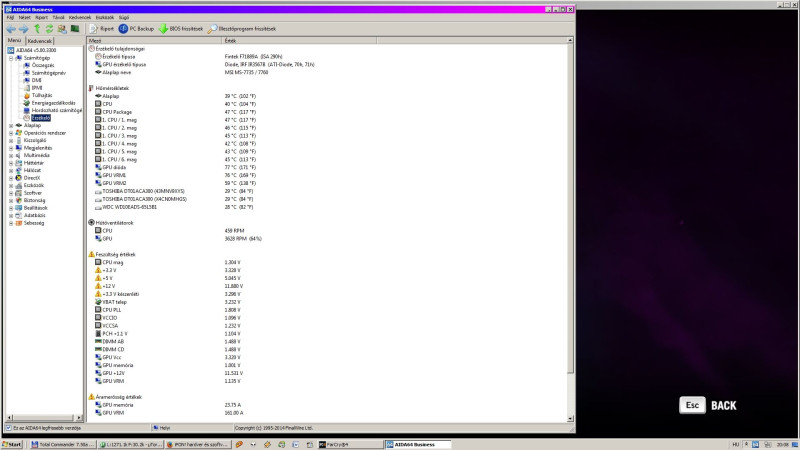Select the WDC WD10EADS drive temperature row
800x450 pixels.
[327, 207]
